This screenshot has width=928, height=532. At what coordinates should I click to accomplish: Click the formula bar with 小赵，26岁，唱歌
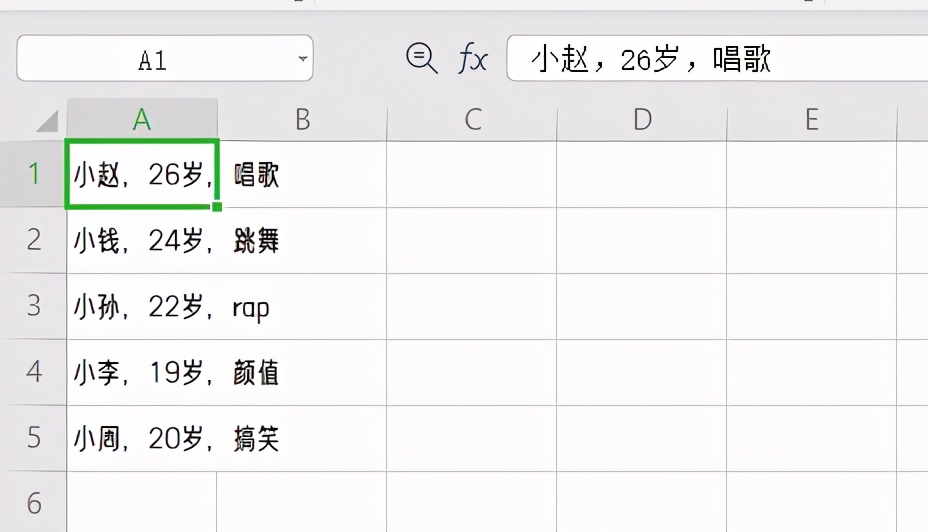coord(717,58)
